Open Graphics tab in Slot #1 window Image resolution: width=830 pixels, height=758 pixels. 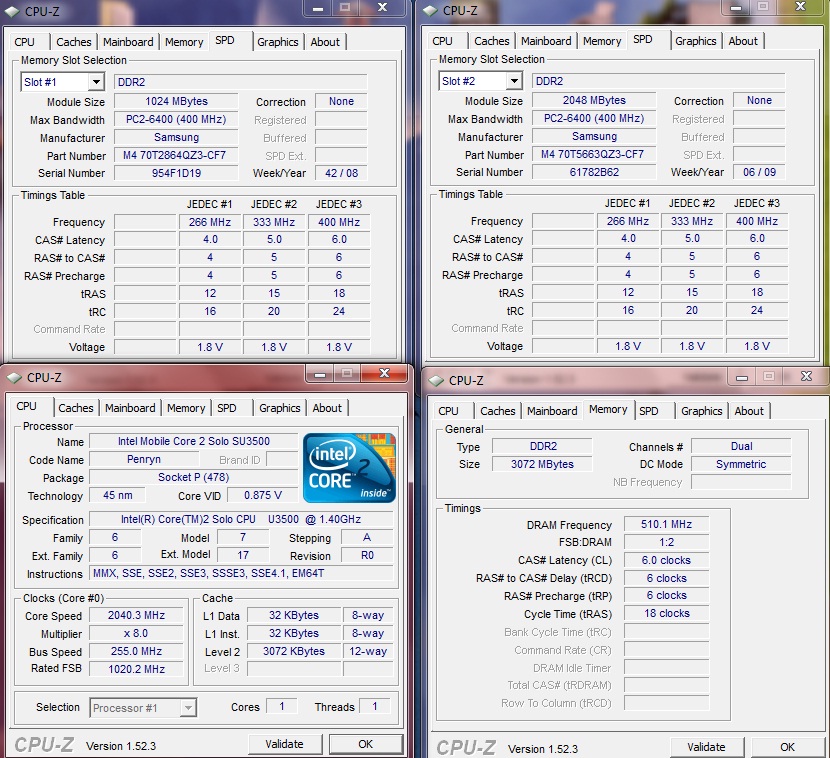(278, 42)
